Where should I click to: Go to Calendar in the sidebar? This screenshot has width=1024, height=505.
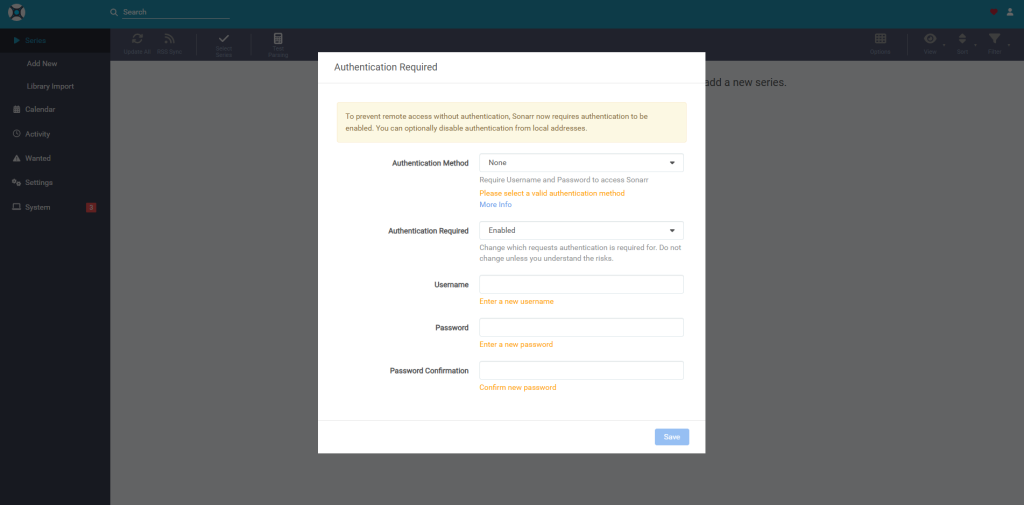point(40,109)
